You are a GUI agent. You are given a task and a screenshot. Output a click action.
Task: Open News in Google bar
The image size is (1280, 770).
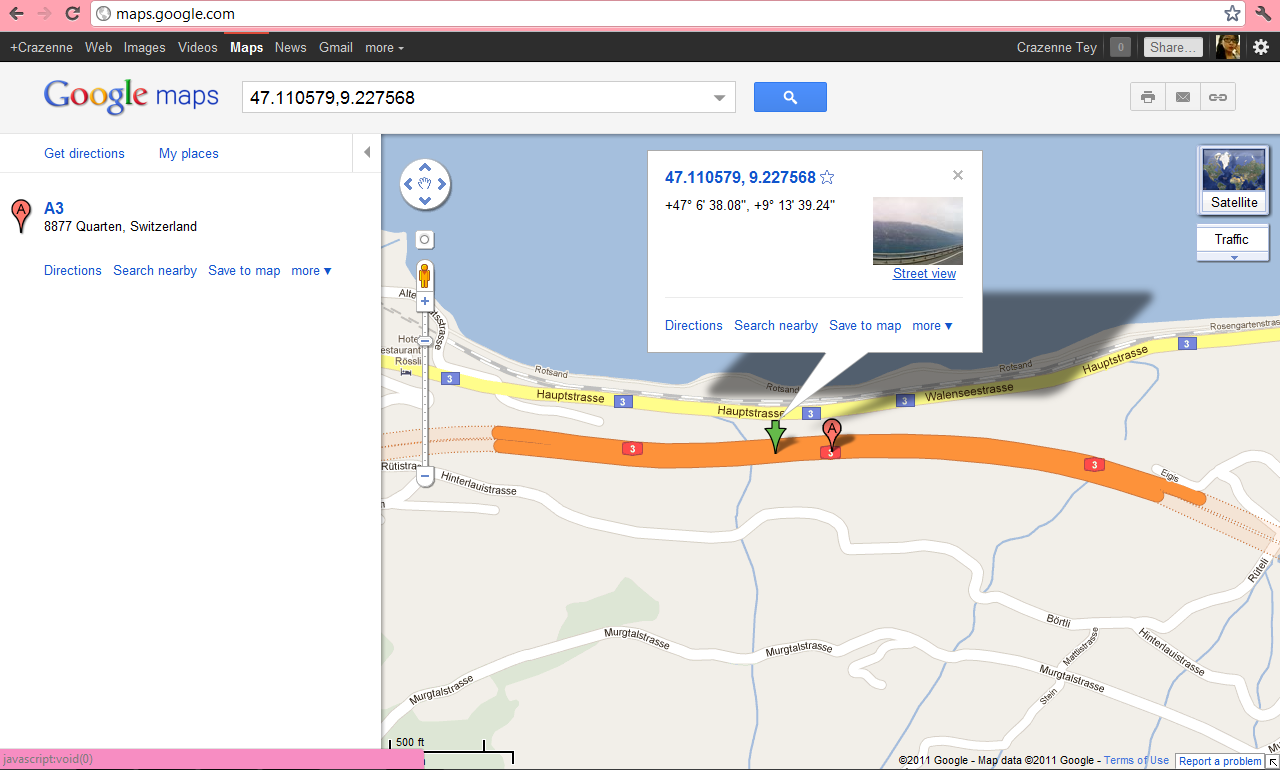pyautogui.click(x=291, y=47)
